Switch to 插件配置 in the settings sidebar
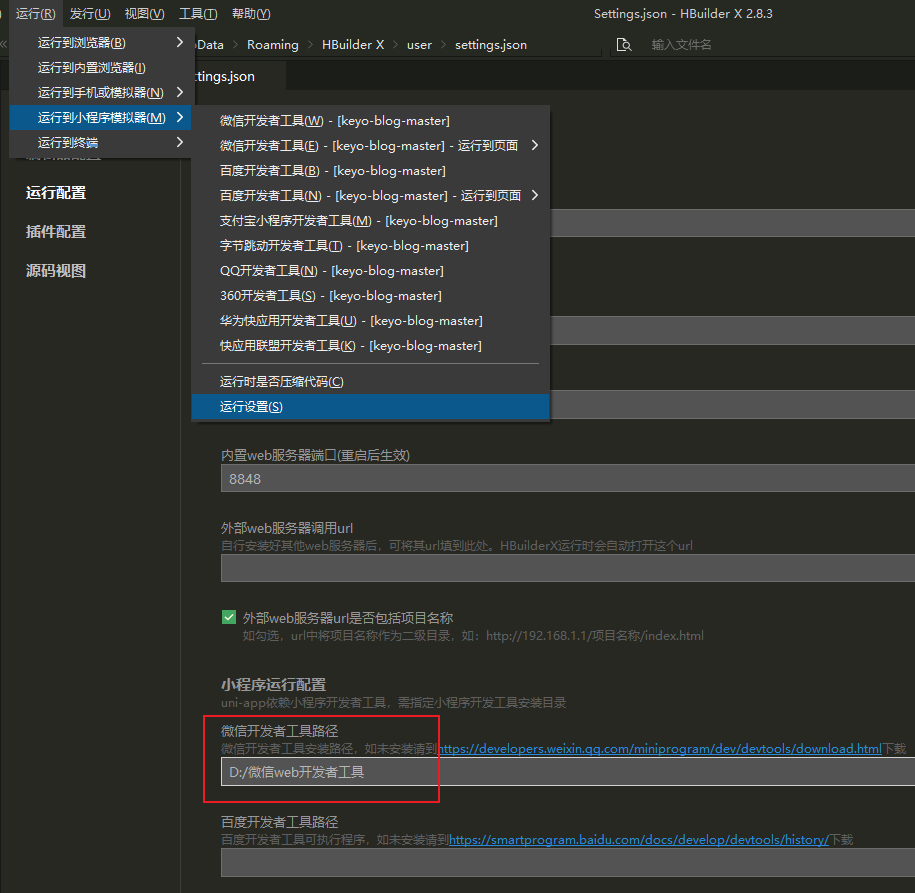The image size is (915, 893). pyautogui.click(x=56, y=232)
